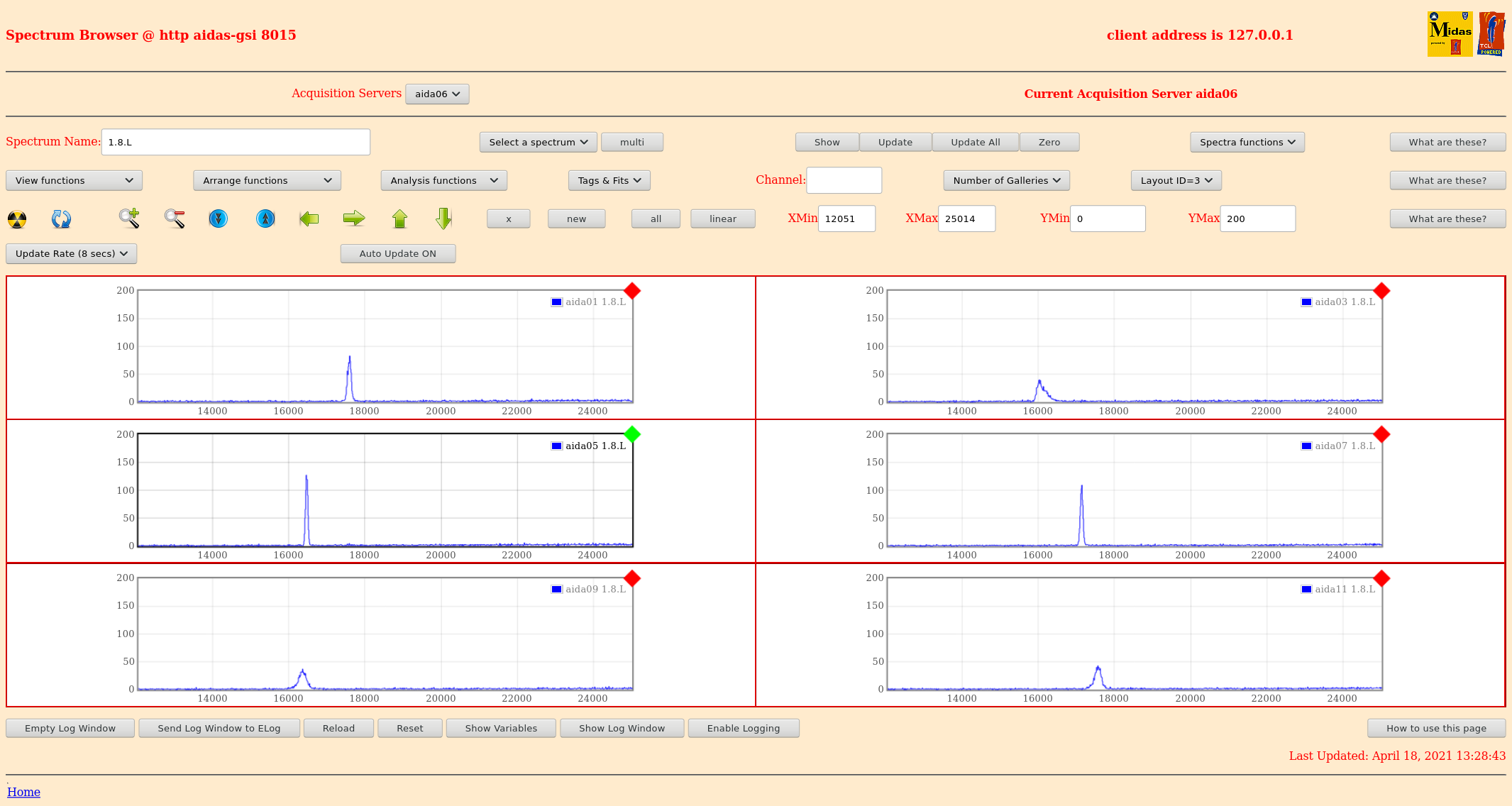Screen dimensions: 1512x806
Task: Zoom in with the magnifier plus icon
Action: pyautogui.click(x=128, y=219)
